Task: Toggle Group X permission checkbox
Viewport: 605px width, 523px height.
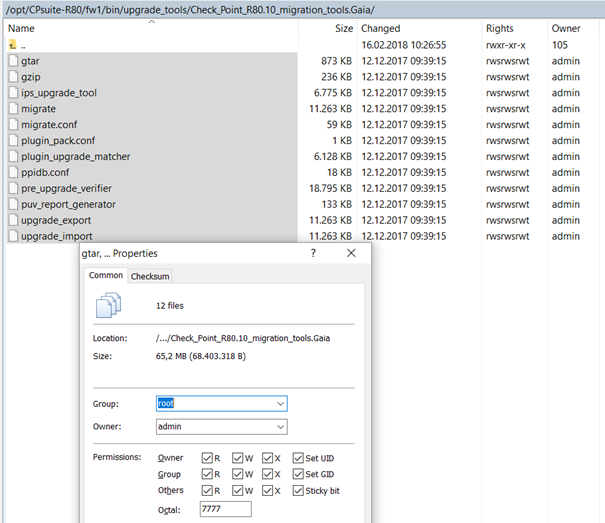Action: (267, 474)
